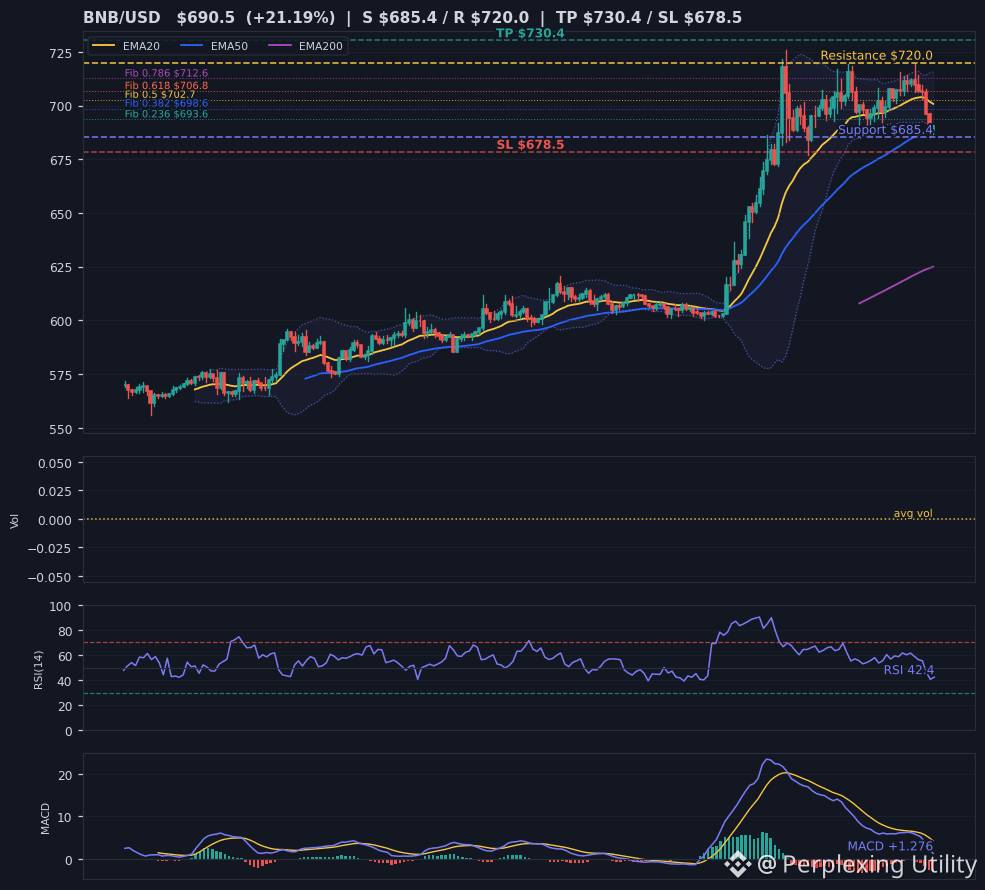Click the 0.000 volume axis tick
The width and height of the screenshot is (985, 890).
pyautogui.click(x=55, y=520)
